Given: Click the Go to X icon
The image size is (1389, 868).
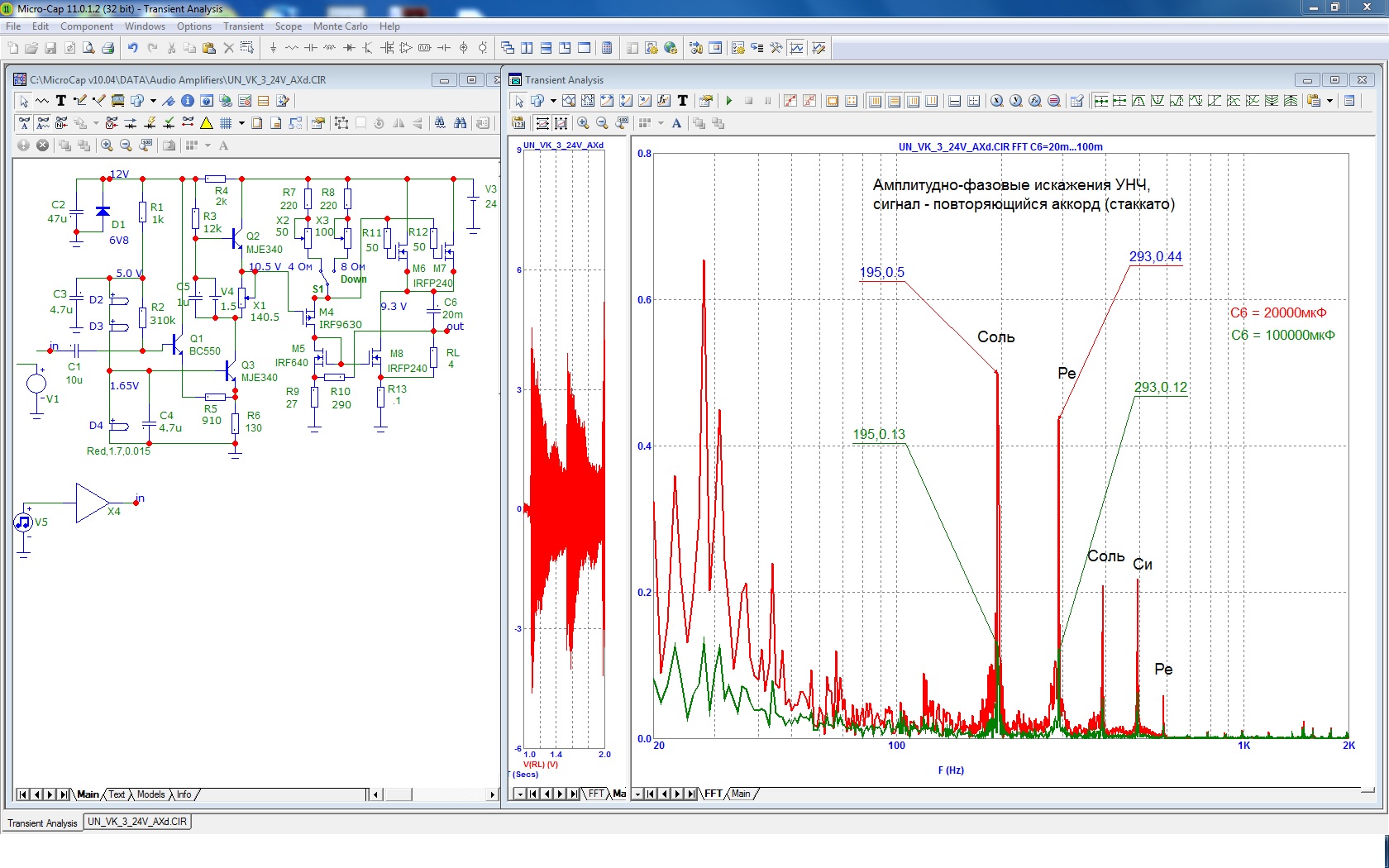Looking at the screenshot, I should 996,101.
